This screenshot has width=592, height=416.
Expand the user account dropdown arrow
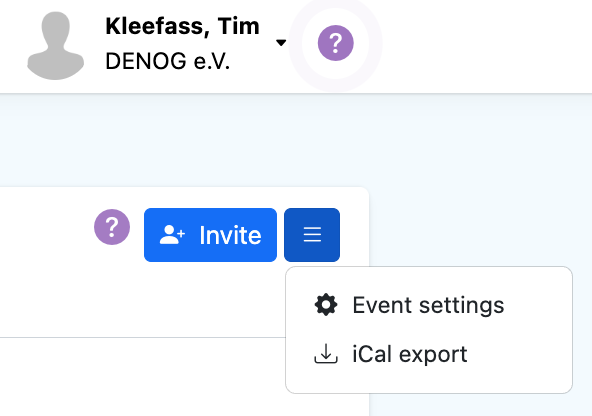pos(281,43)
